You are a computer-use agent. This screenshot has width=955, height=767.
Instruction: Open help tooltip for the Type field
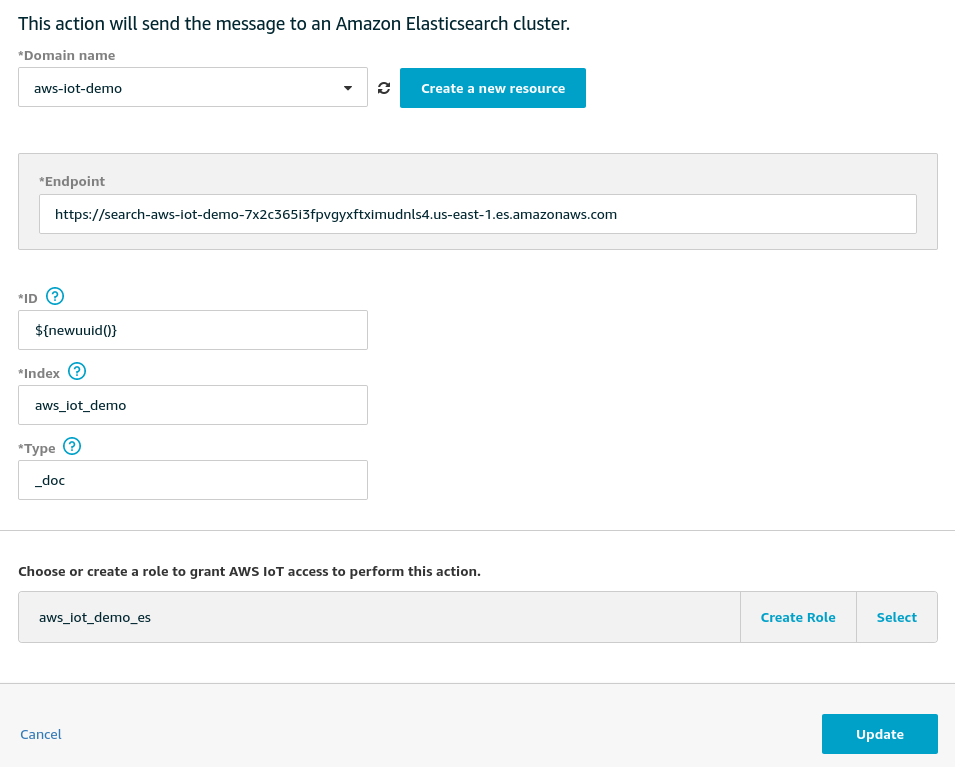pos(72,446)
